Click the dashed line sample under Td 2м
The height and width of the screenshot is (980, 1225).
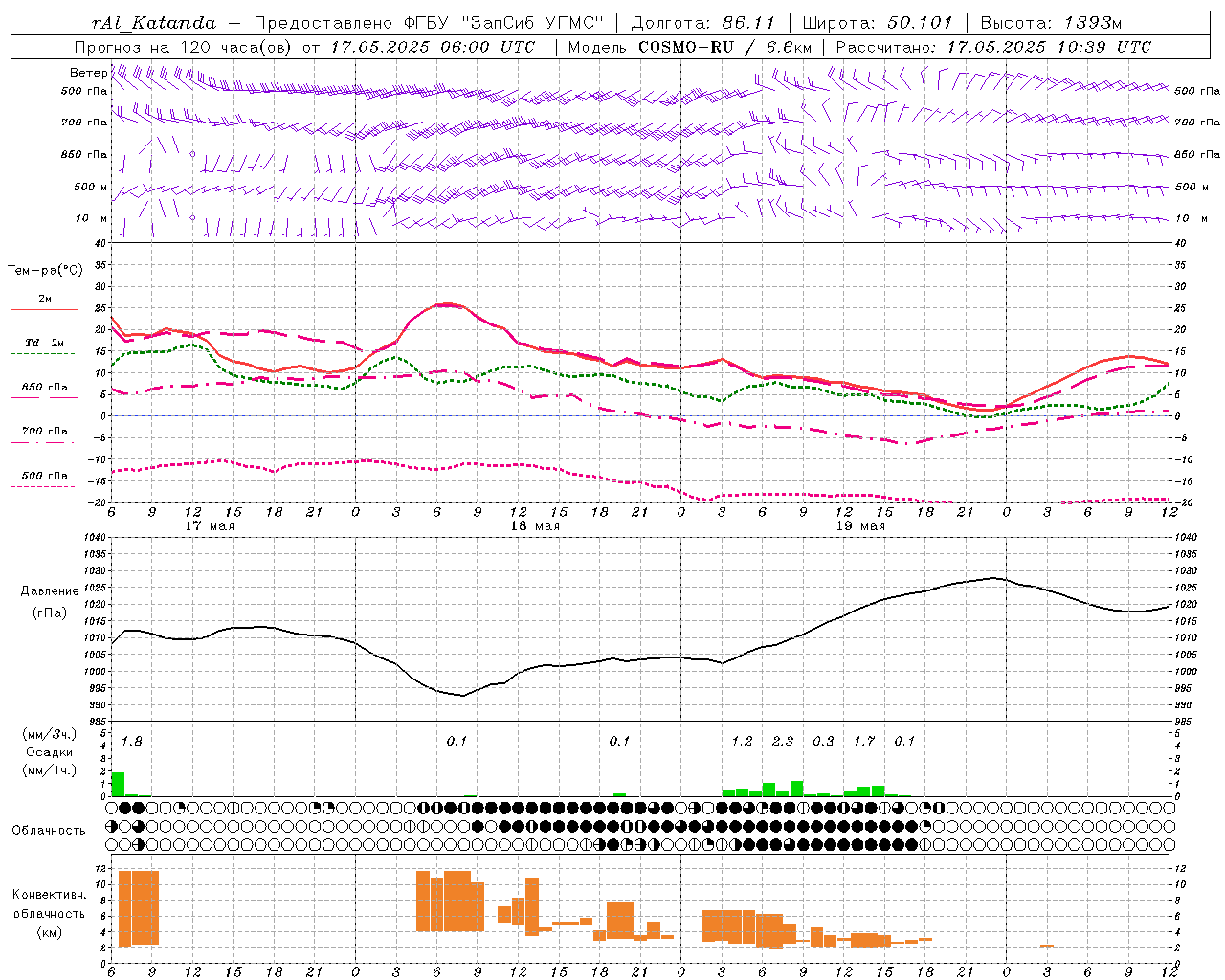pyautogui.click(x=44, y=354)
